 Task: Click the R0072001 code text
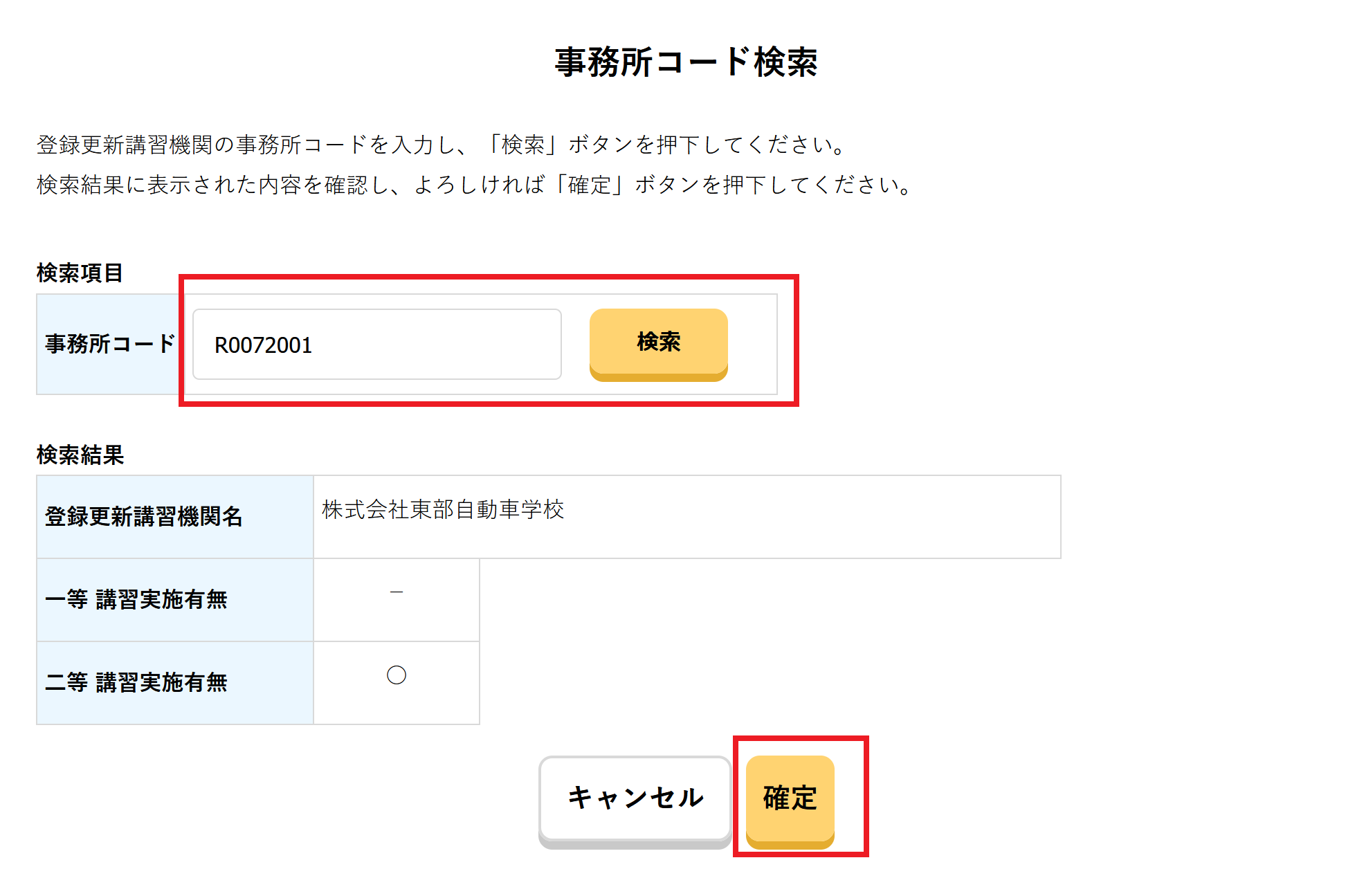click(x=264, y=345)
